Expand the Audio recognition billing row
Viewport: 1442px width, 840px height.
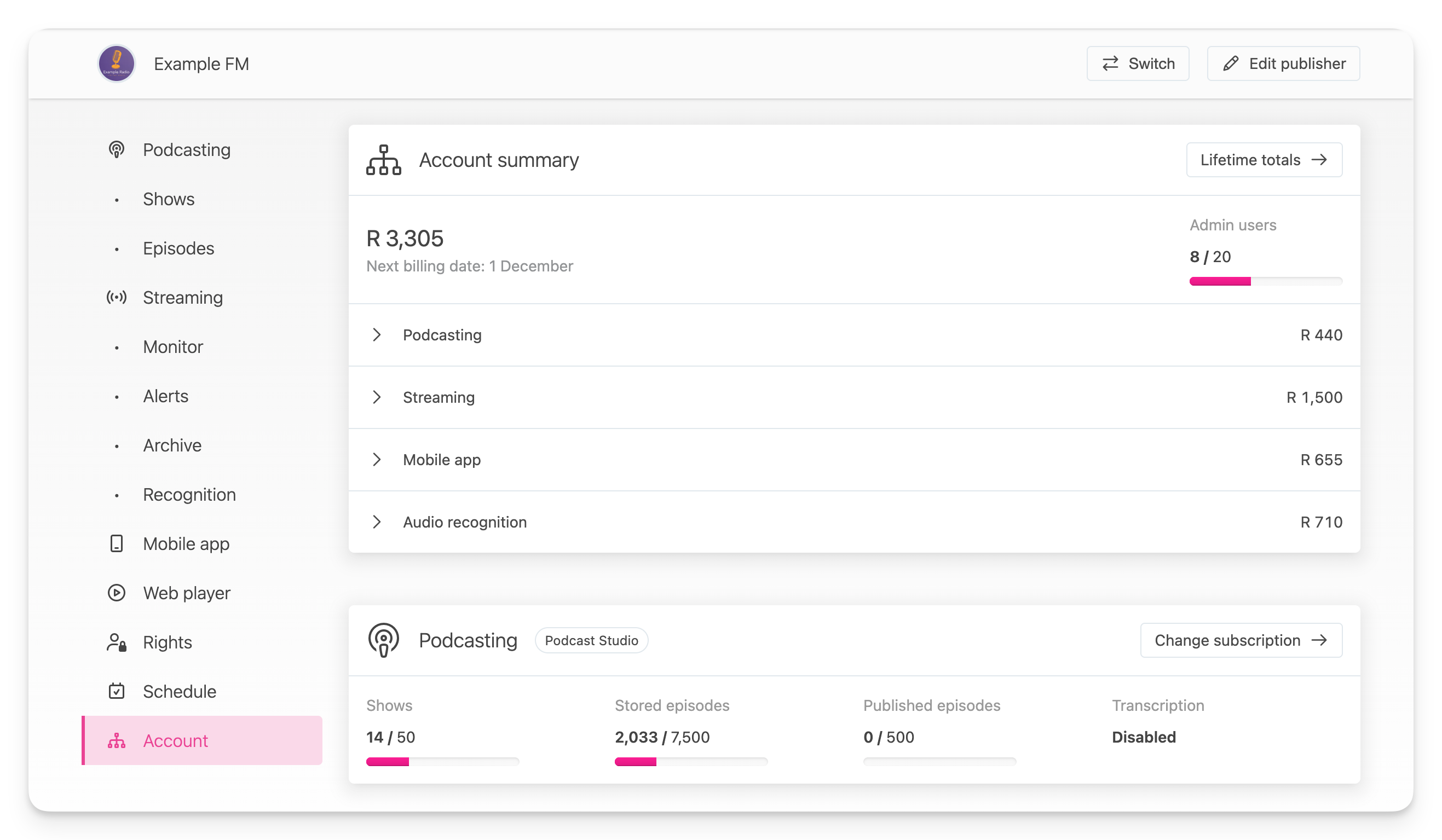377,522
